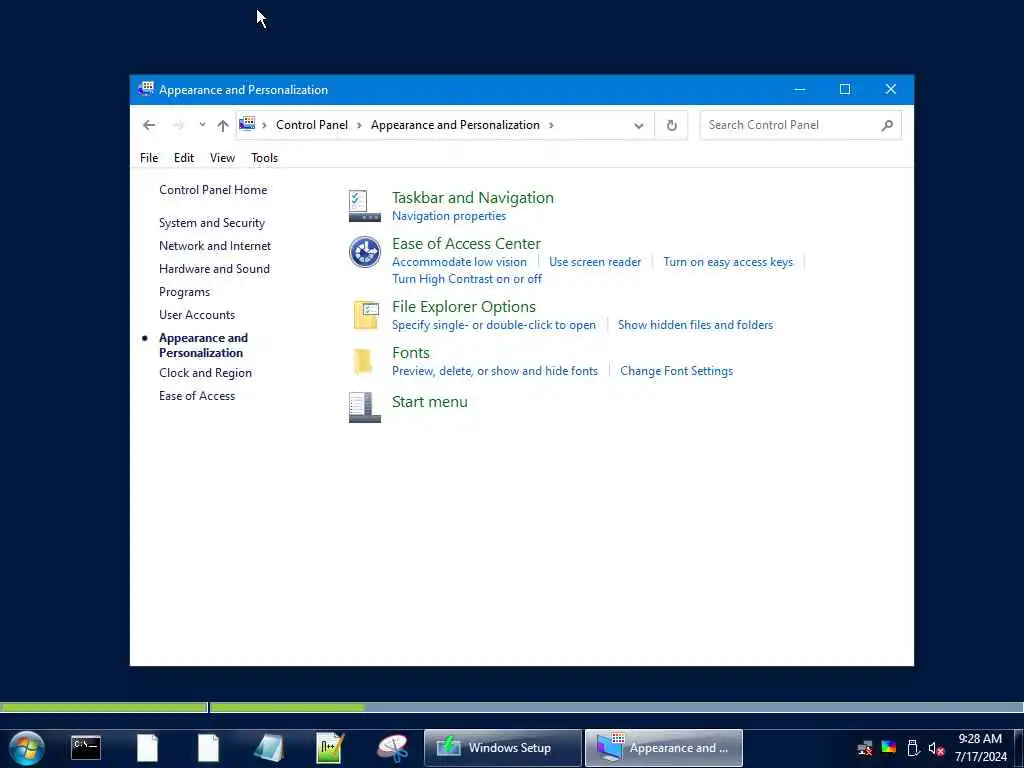Select Hardware and Sound category
The image size is (1024, 768).
[x=214, y=268]
